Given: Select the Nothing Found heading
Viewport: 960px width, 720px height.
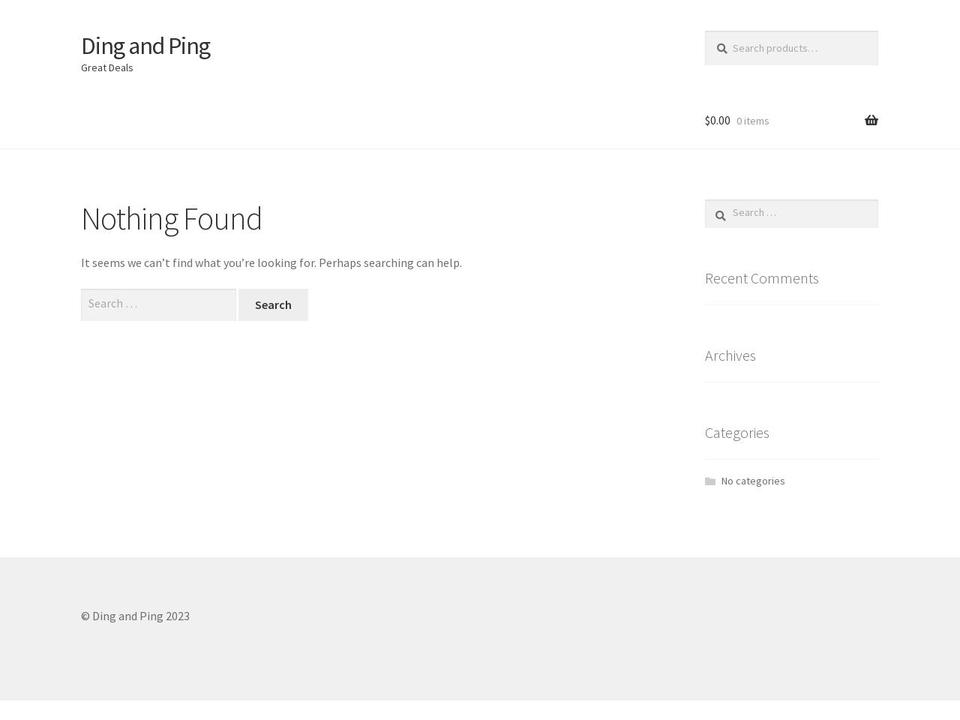Looking at the screenshot, I should pyautogui.click(x=171, y=219).
